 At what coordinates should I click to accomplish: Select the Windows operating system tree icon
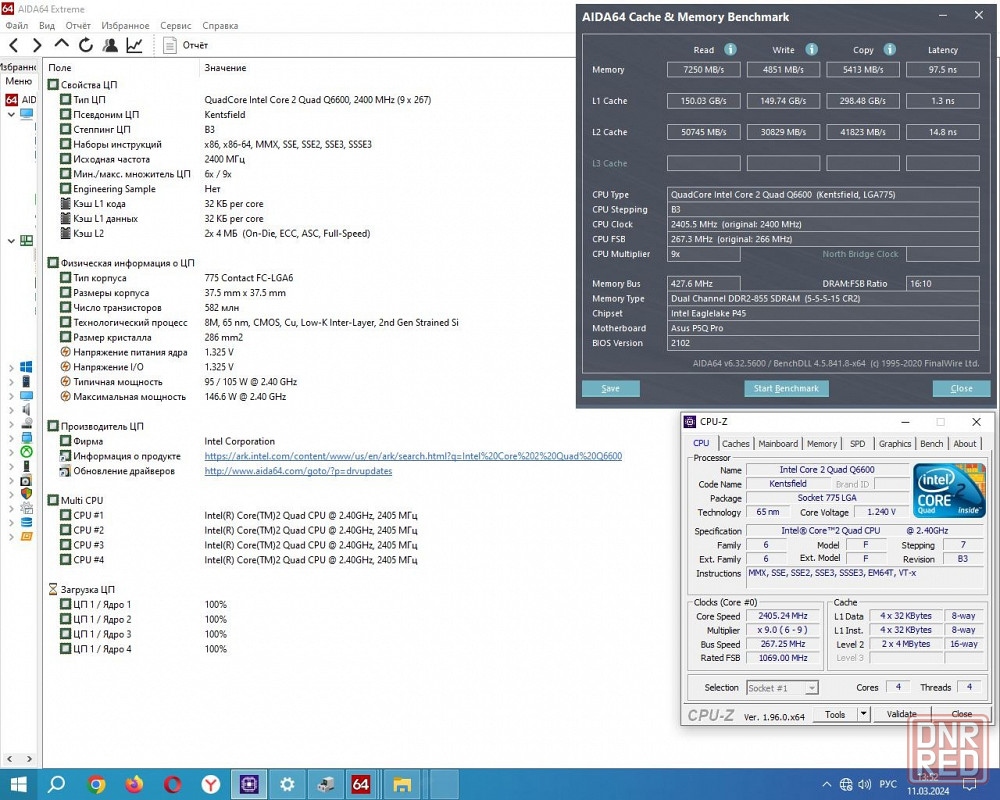(26, 367)
